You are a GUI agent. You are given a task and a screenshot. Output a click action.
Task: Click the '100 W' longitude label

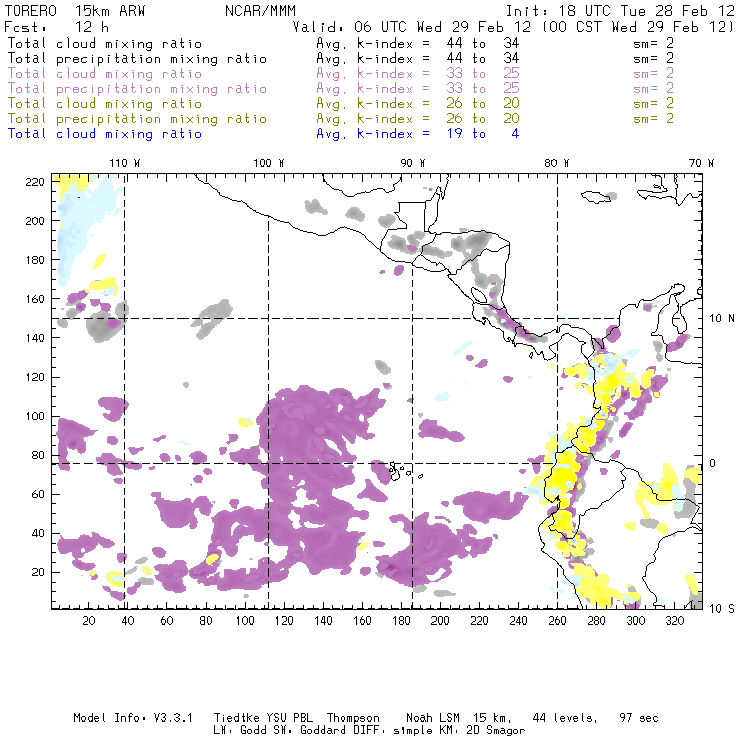point(268,163)
